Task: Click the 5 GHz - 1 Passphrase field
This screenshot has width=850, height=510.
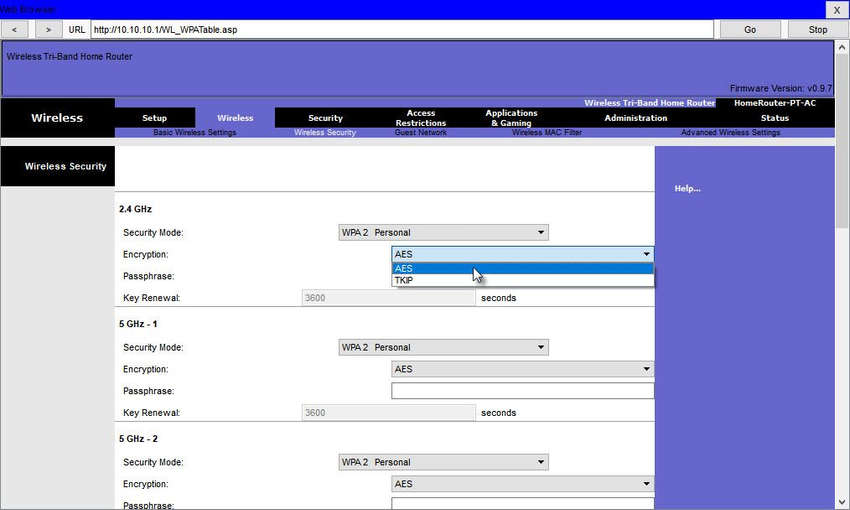Action: coord(523,391)
